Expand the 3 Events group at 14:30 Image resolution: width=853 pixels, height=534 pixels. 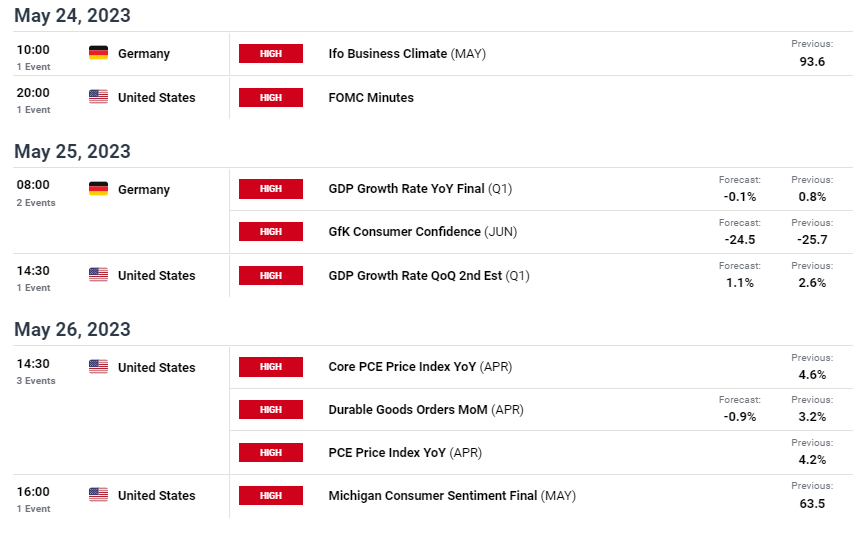[36, 381]
